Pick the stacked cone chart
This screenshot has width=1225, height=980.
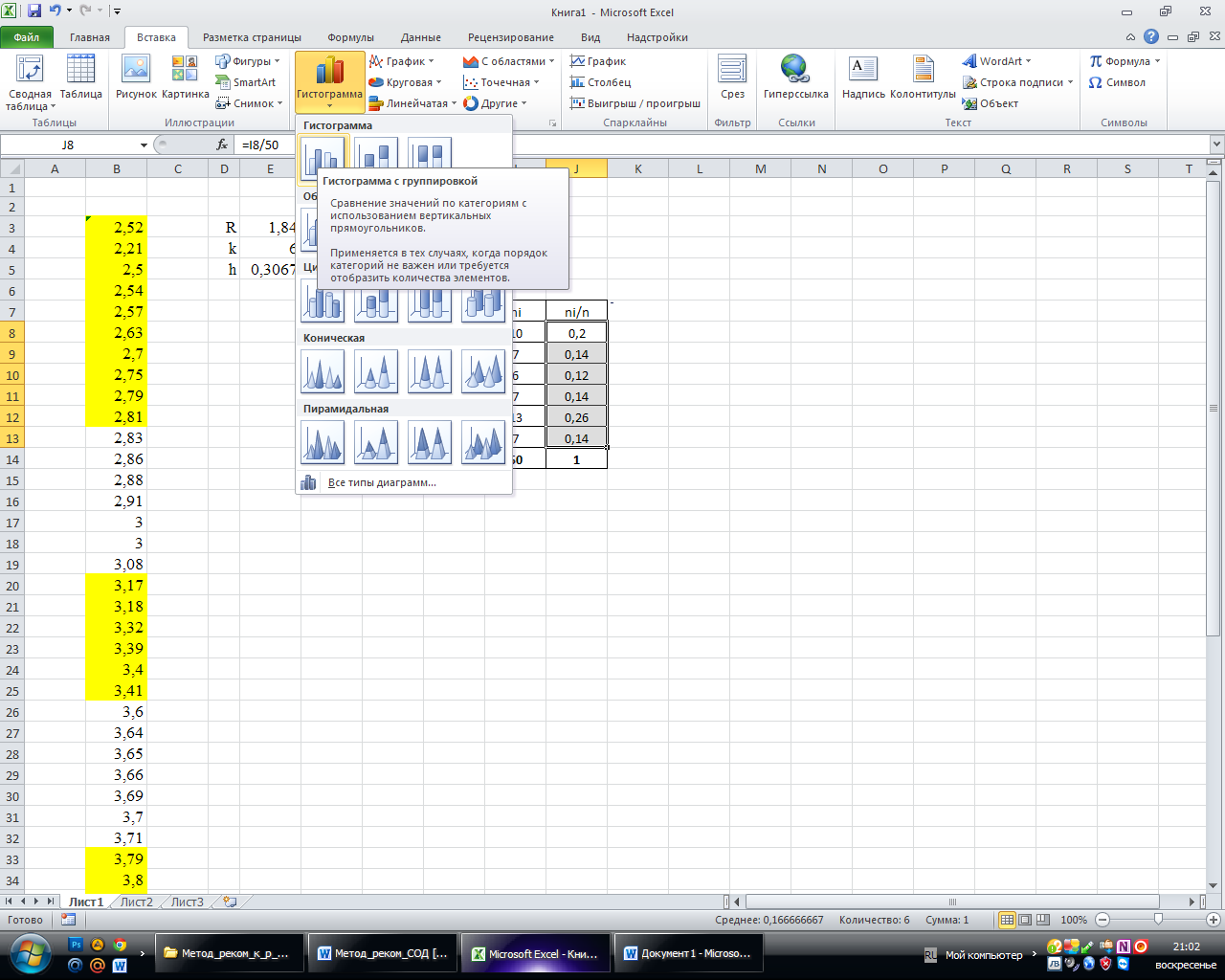376,371
